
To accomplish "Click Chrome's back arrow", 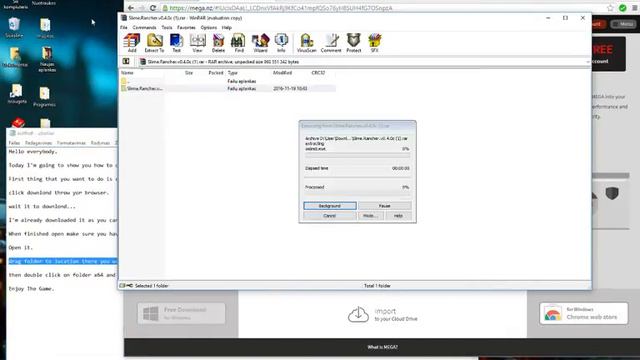I will point(131,8).
